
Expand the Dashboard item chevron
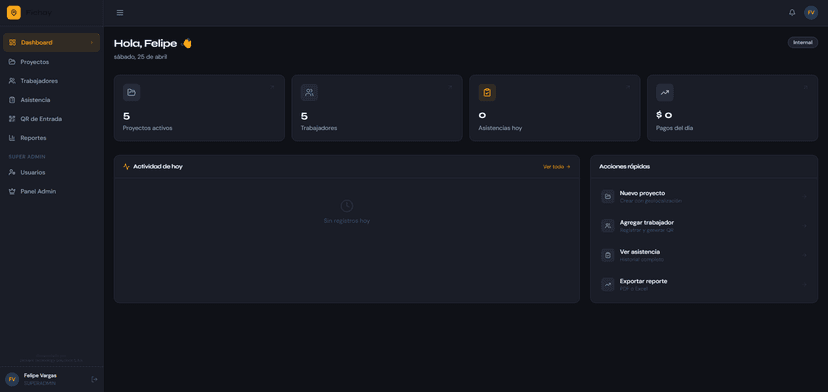tap(91, 43)
